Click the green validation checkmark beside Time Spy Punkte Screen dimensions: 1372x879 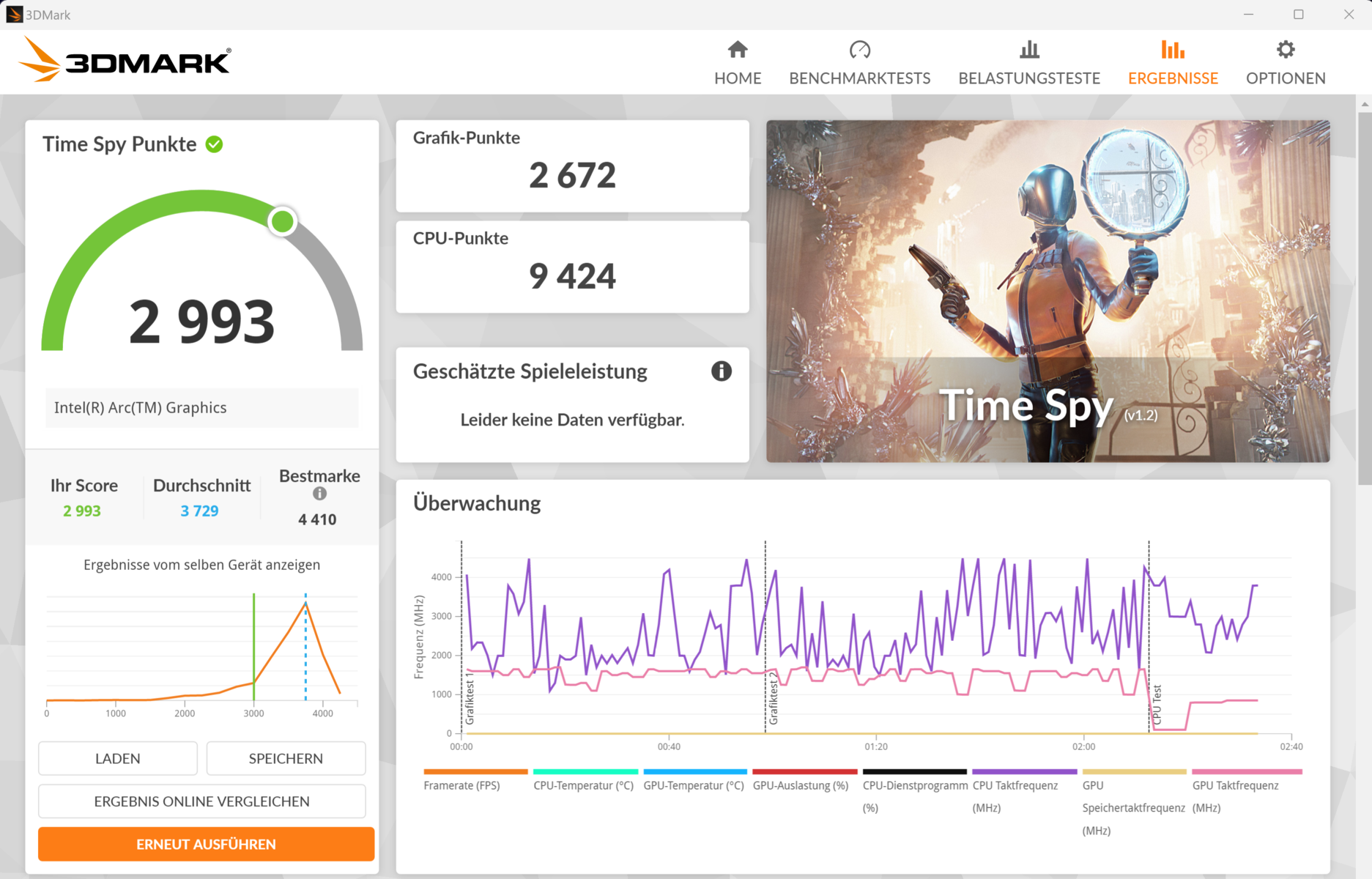pos(214,144)
